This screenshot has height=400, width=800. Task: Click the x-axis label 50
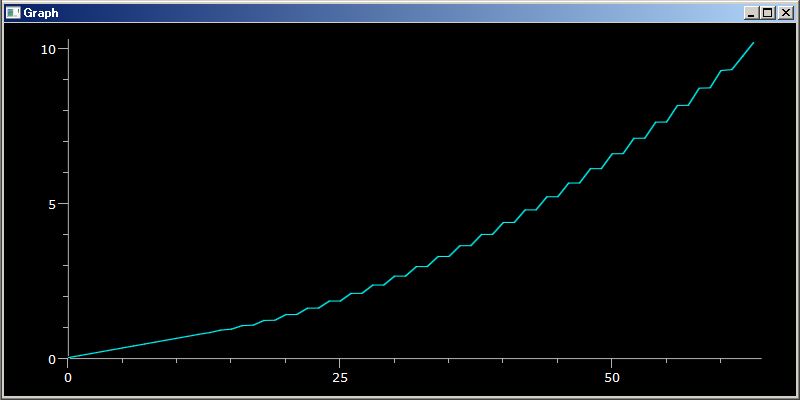pos(612,378)
